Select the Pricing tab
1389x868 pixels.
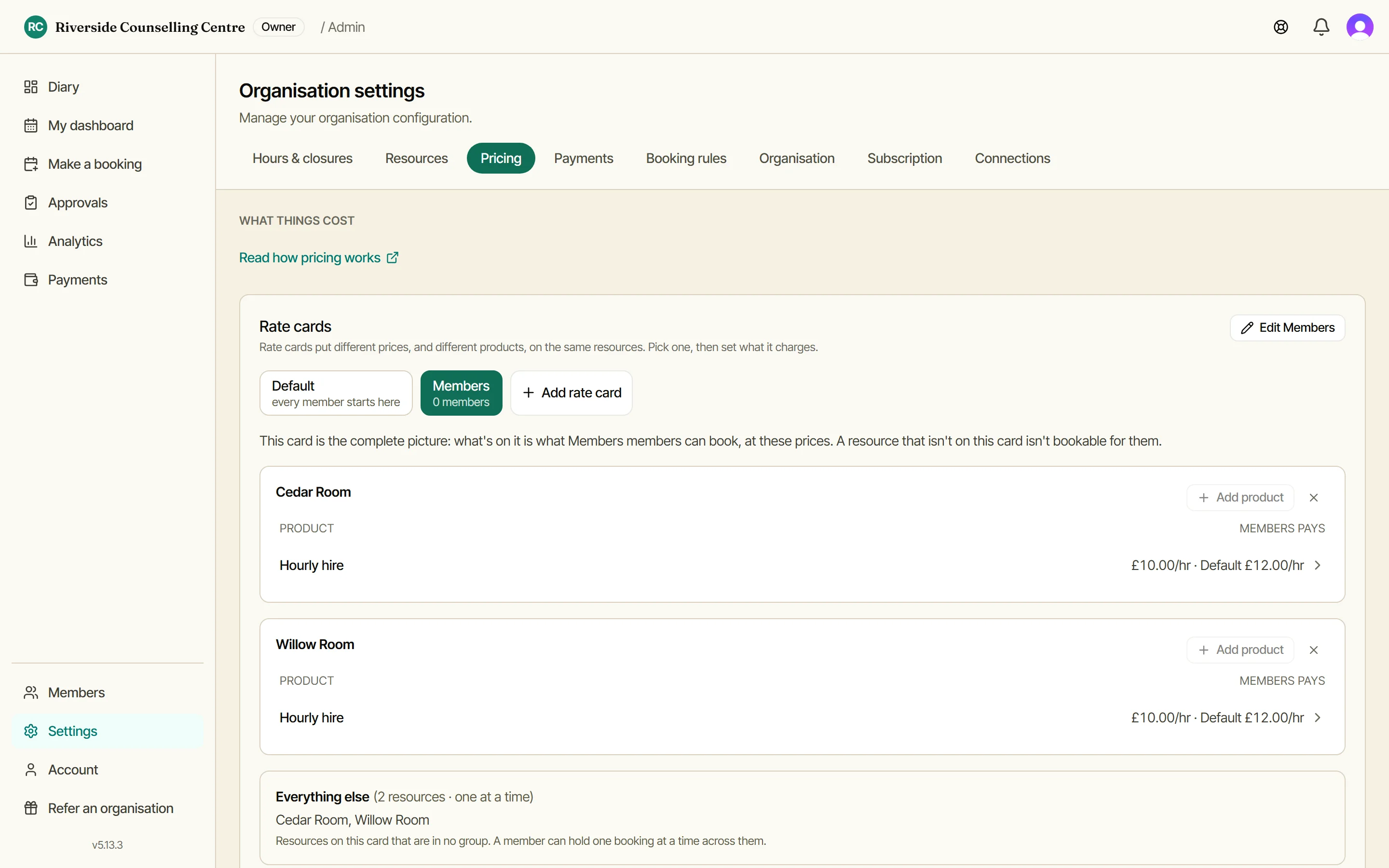[501, 158]
